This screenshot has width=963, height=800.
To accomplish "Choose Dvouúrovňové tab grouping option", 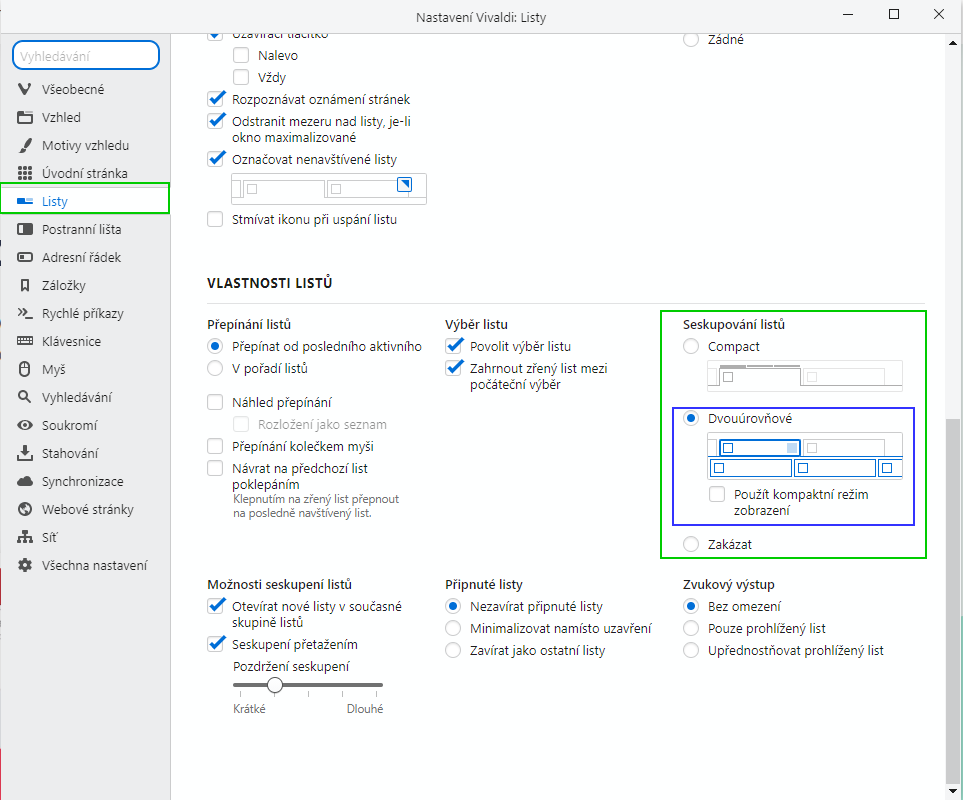I will pos(691,418).
